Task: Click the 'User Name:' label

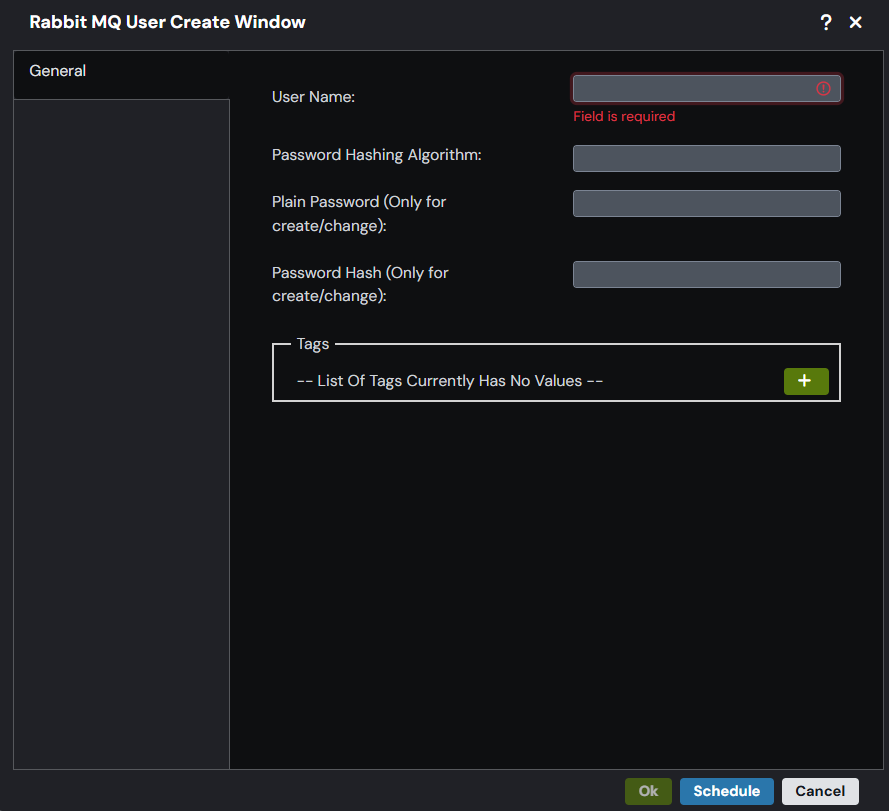Action: (x=313, y=97)
